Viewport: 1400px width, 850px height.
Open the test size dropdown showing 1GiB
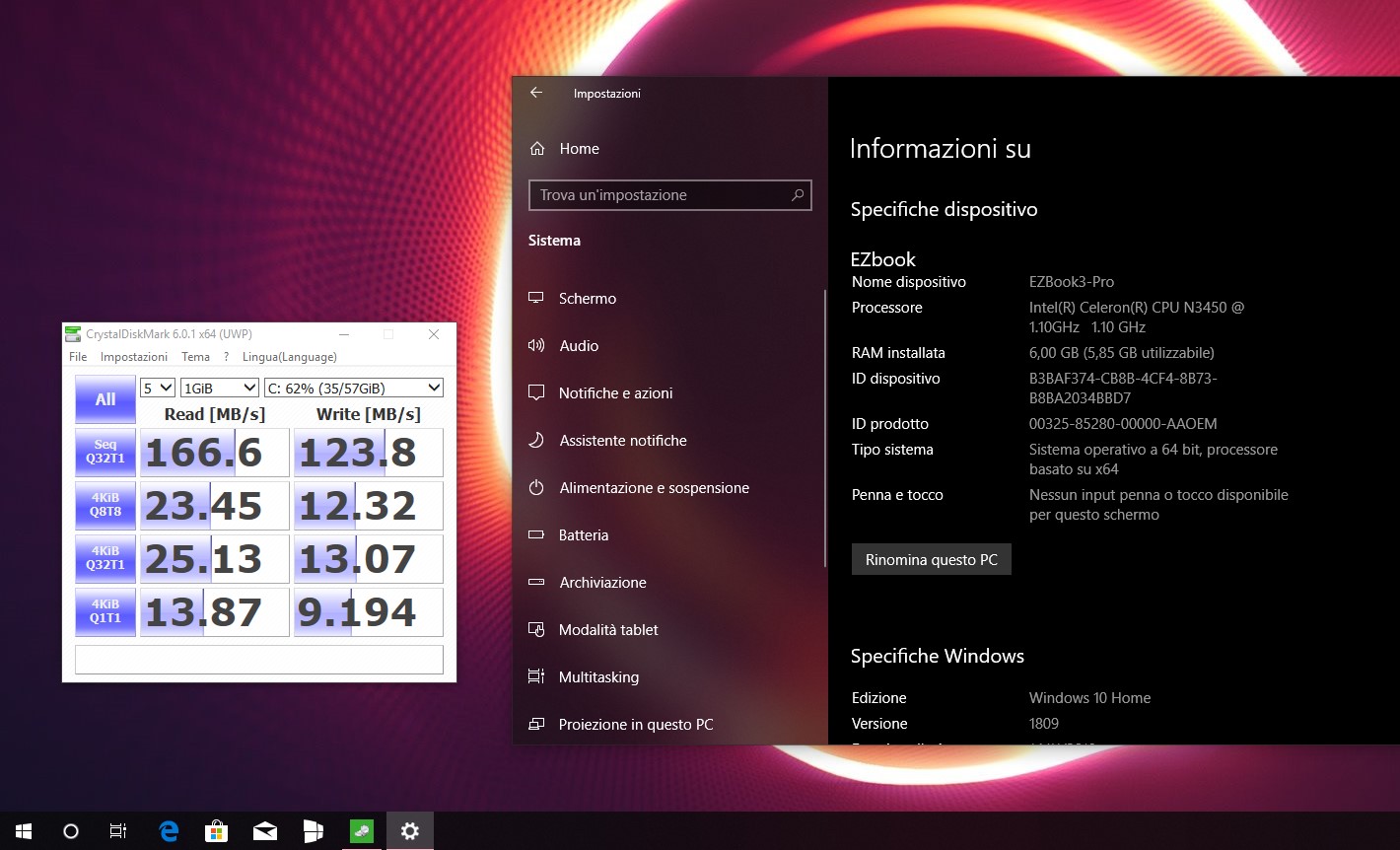point(219,388)
